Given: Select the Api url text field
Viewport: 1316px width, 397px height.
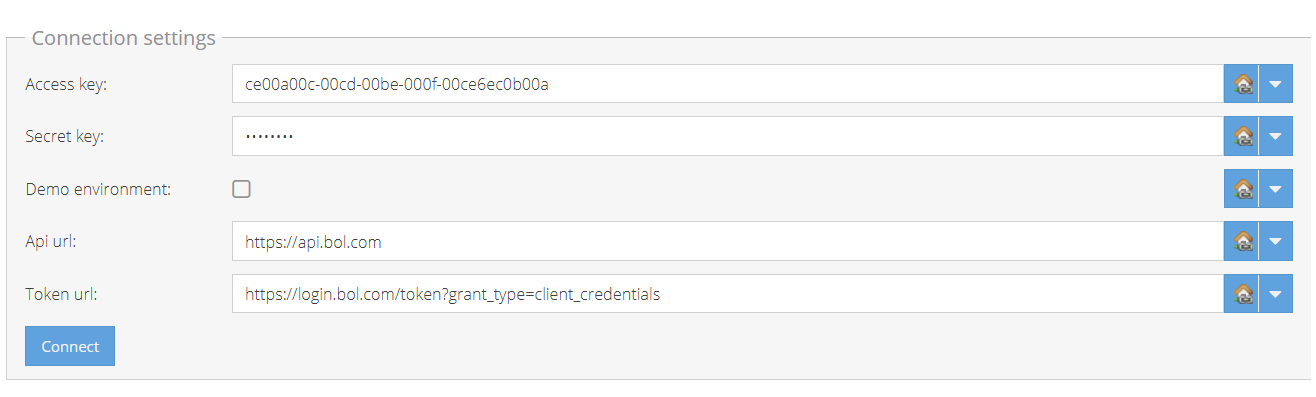Looking at the screenshot, I should click(x=728, y=241).
